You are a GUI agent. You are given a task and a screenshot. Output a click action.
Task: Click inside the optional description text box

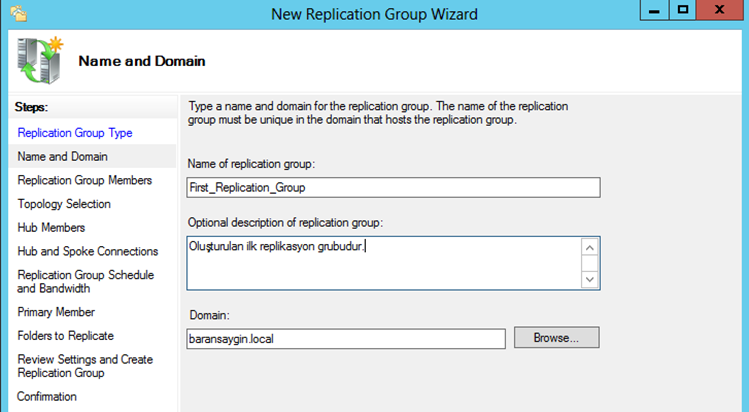tap(383, 263)
